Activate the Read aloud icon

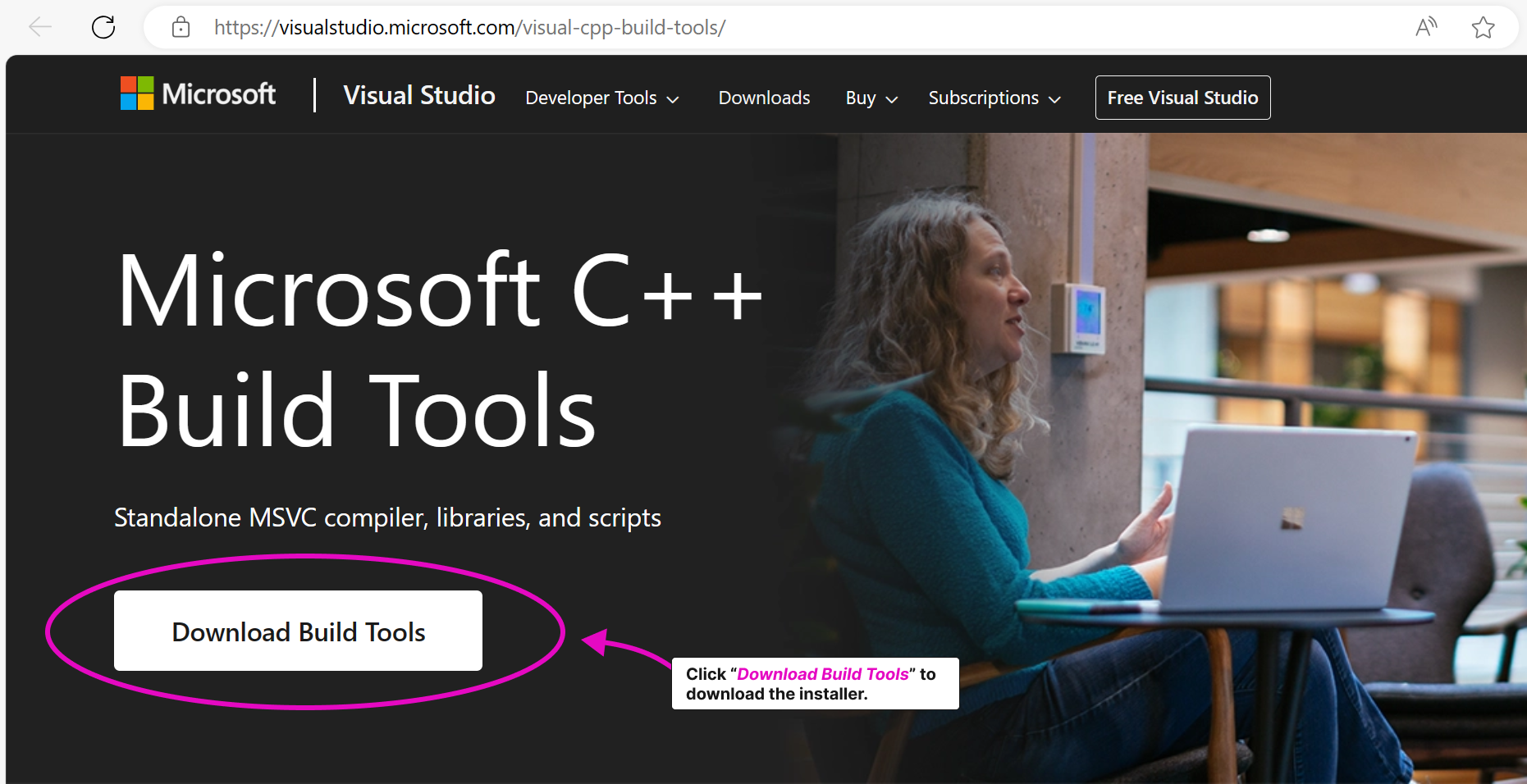[1426, 27]
